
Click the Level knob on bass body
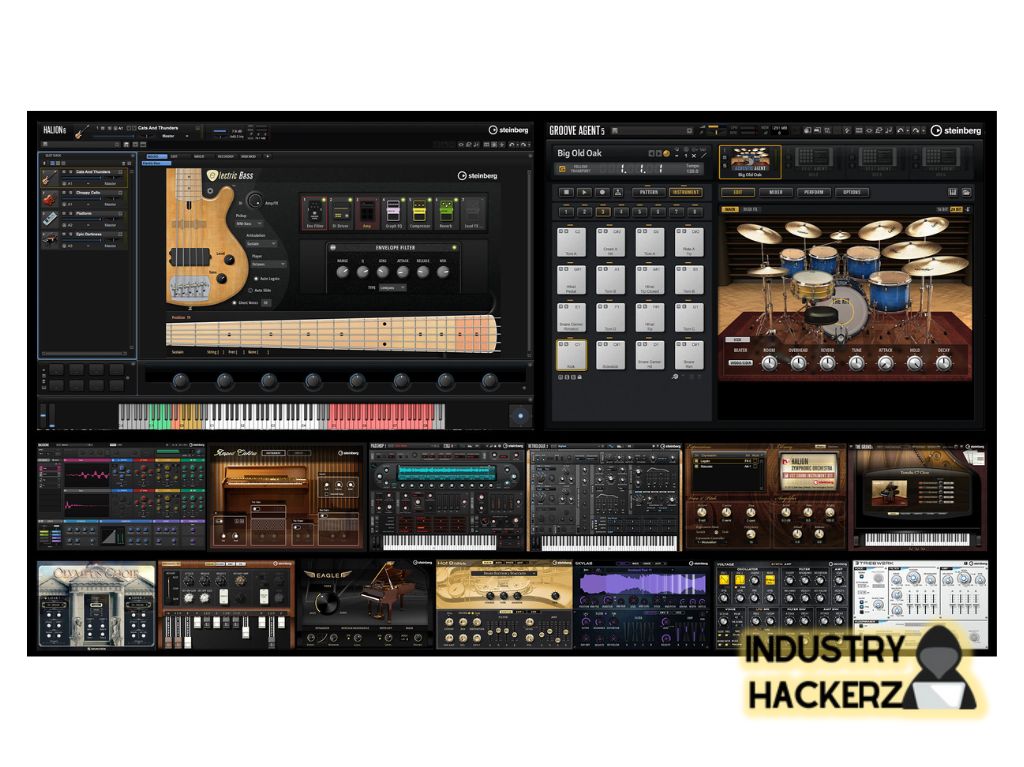(x=229, y=260)
